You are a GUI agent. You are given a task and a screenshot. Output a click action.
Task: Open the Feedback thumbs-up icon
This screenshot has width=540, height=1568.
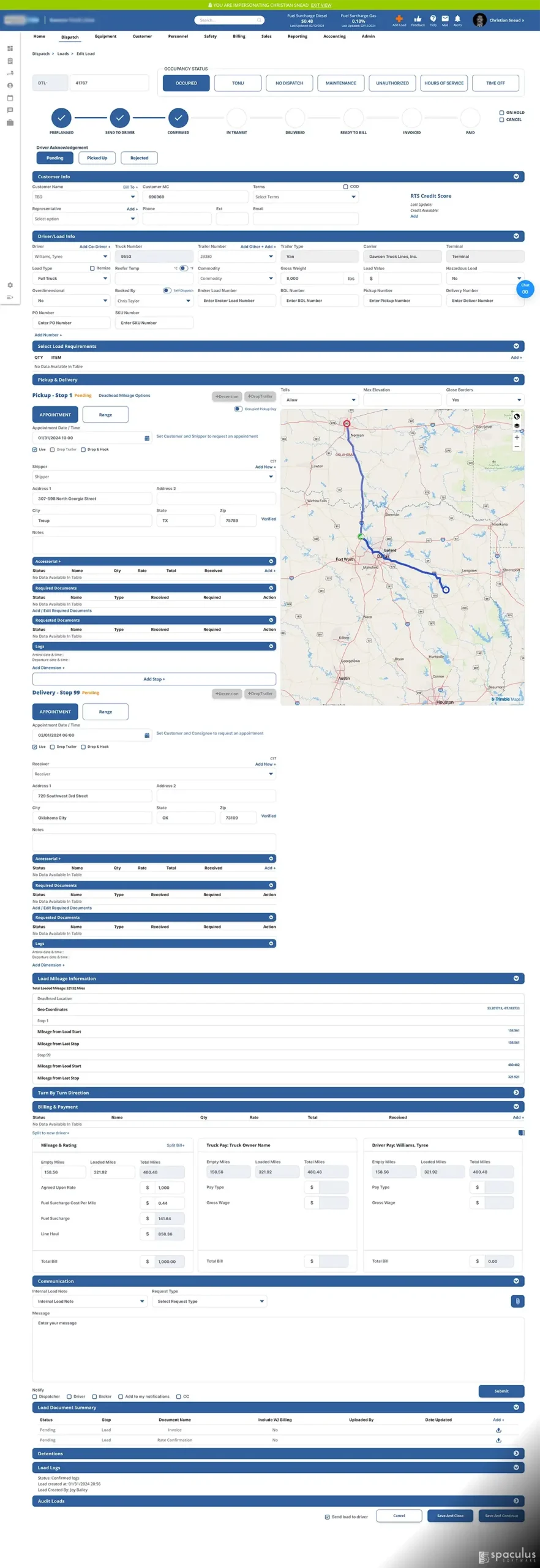(x=418, y=18)
